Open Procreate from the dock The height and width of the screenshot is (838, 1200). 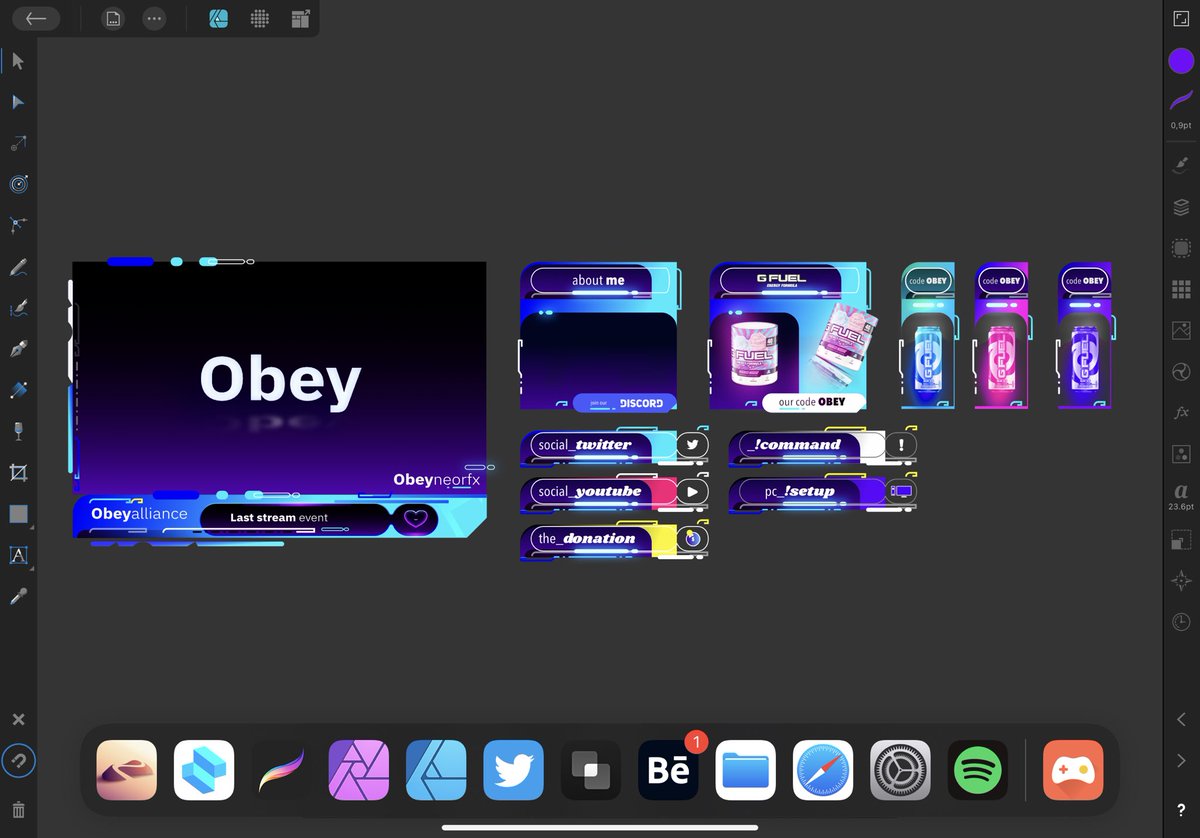(x=281, y=770)
